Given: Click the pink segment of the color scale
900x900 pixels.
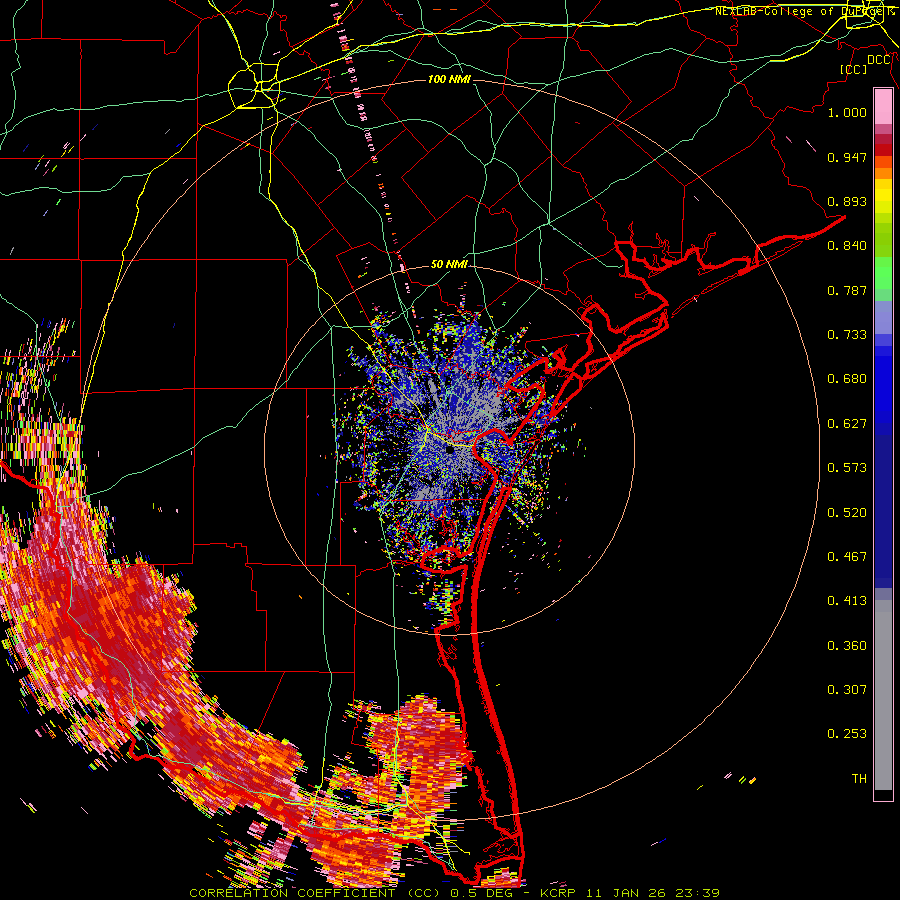Looking at the screenshot, I should tap(883, 107).
